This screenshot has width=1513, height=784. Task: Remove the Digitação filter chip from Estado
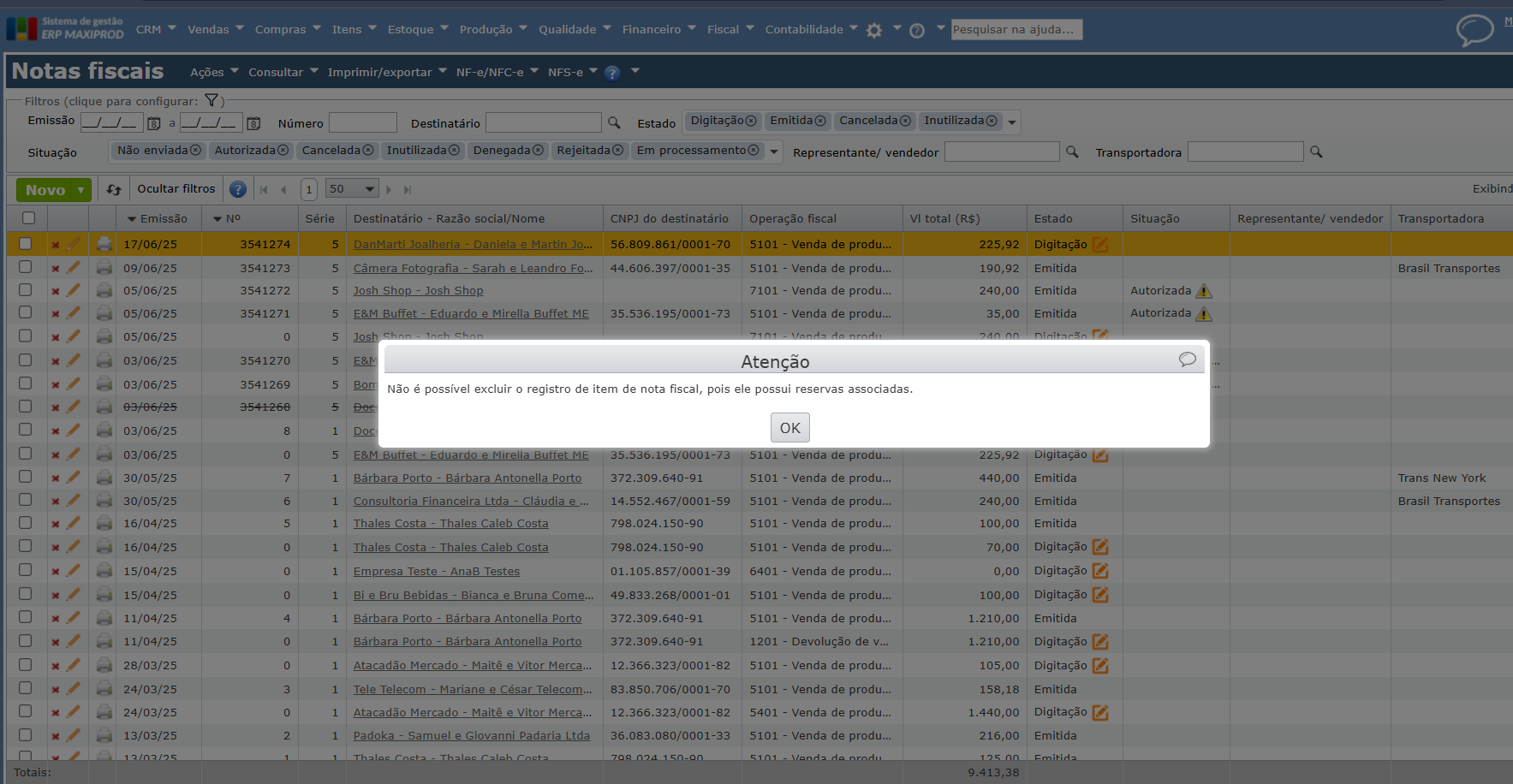pos(751,121)
